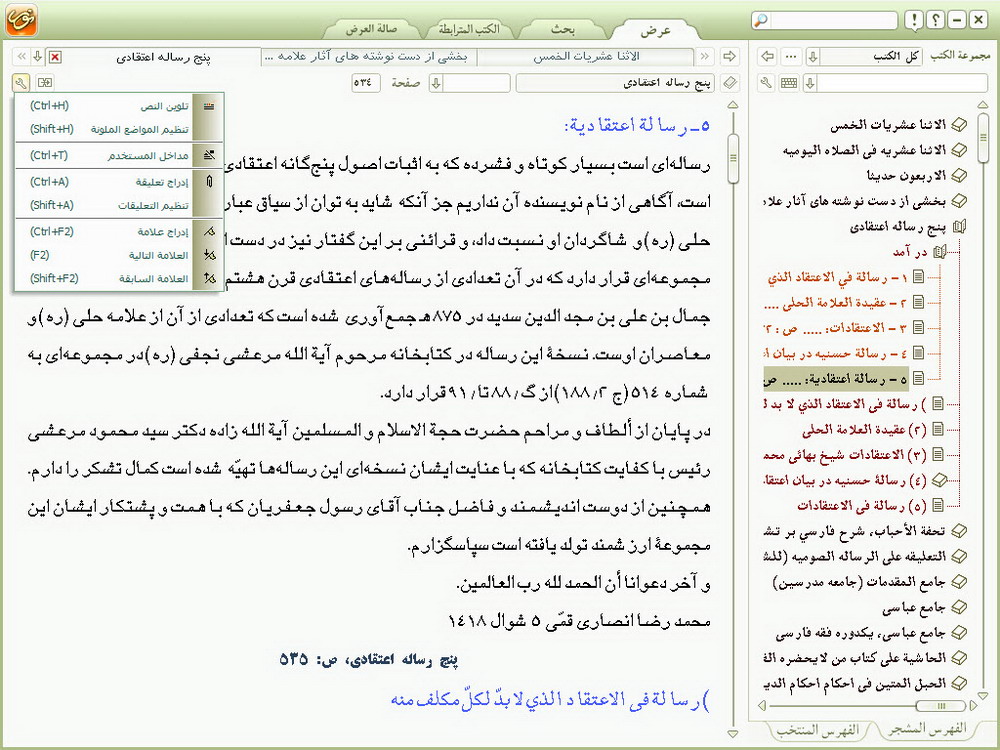Click the wrench icon in the books panel

(767, 83)
